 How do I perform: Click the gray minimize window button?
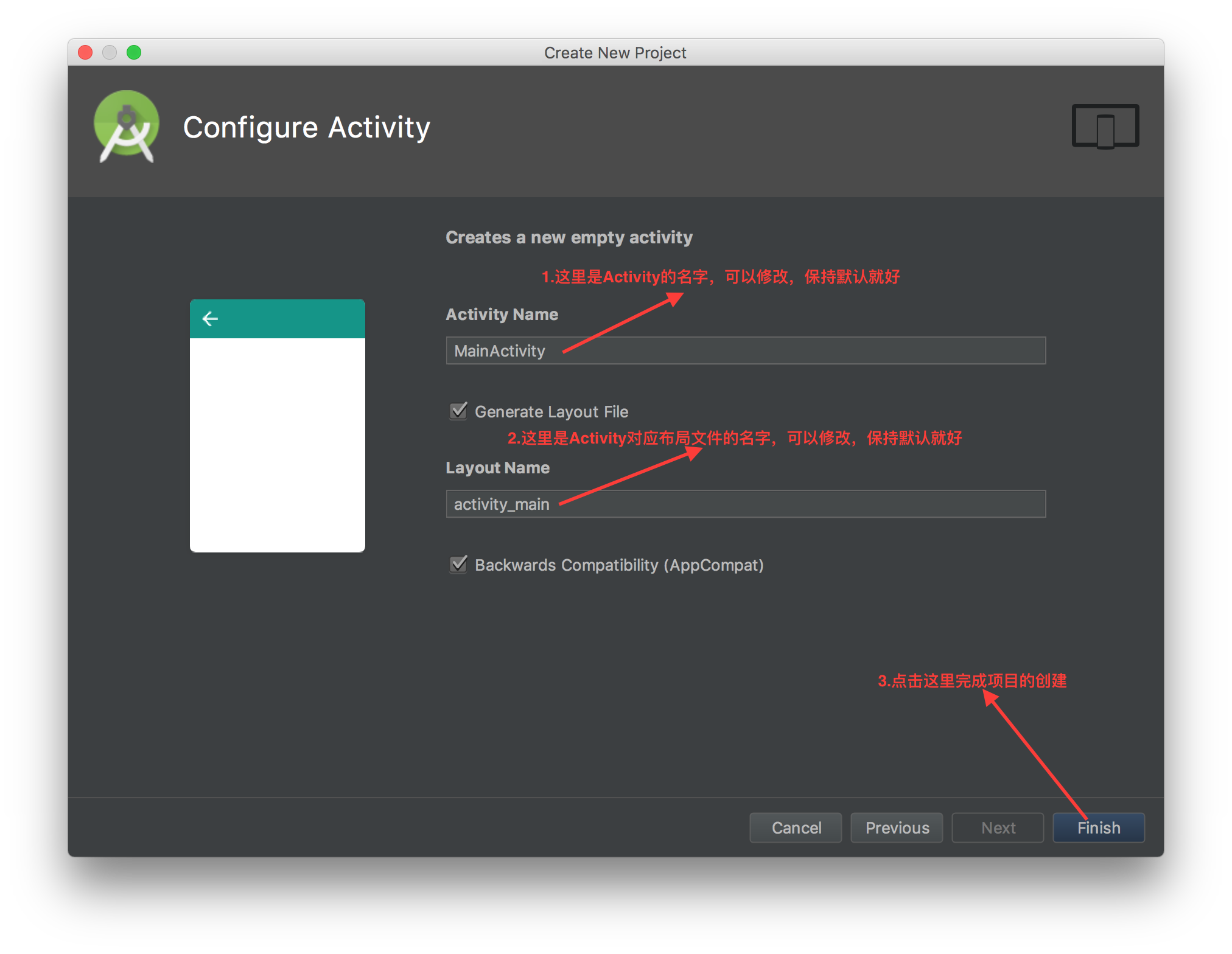point(110,52)
